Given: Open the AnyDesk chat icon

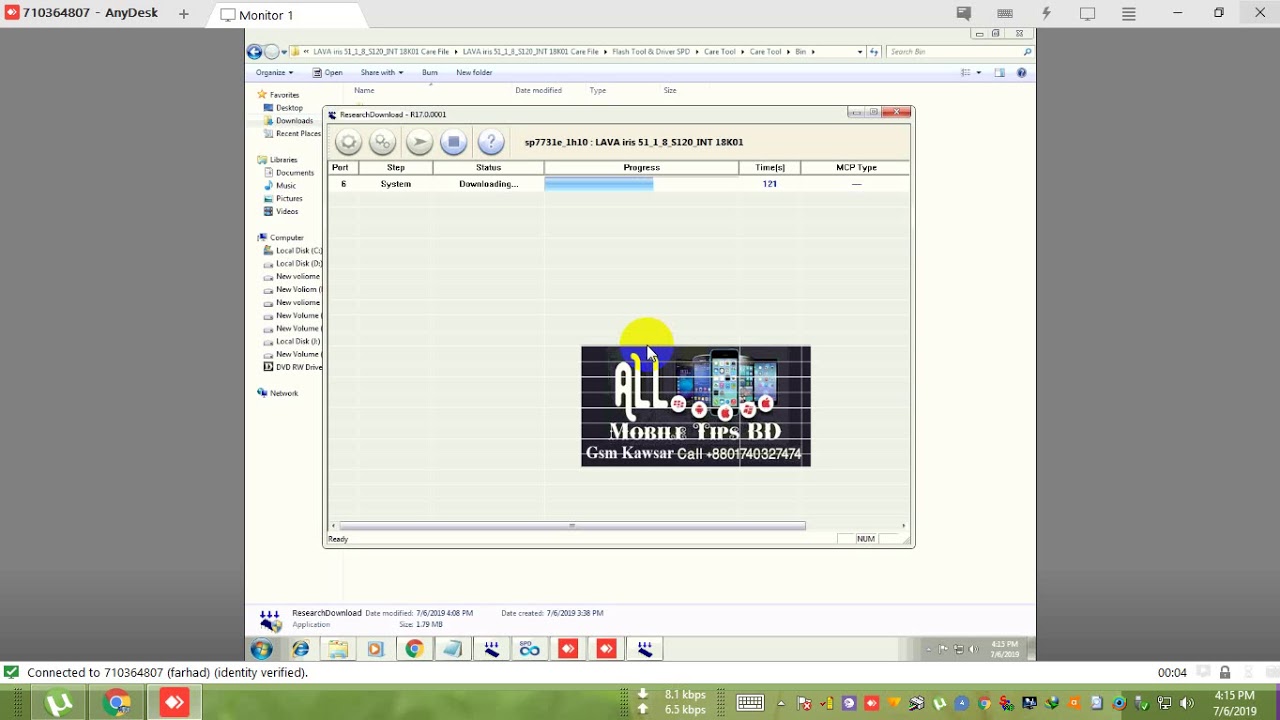Looking at the screenshot, I should click(x=964, y=14).
